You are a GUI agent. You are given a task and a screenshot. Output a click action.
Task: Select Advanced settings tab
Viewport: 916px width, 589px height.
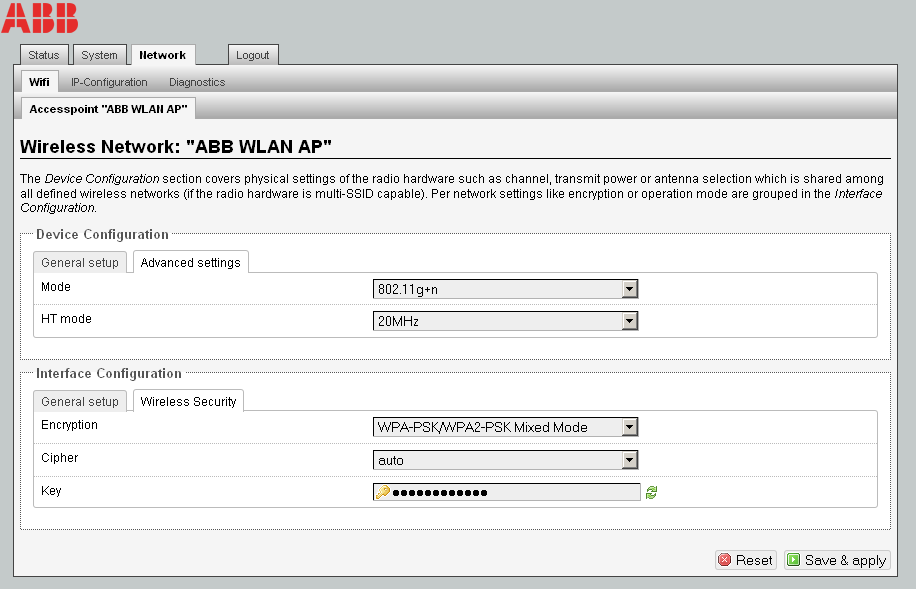point(190,262)
